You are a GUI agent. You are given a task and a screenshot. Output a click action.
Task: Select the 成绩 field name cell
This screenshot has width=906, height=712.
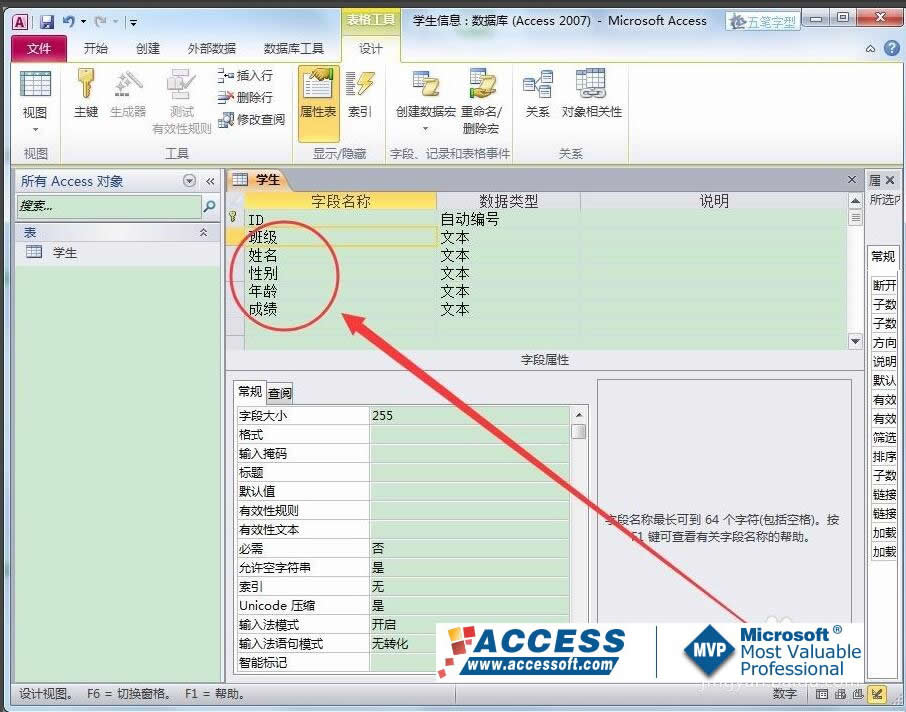coord(340,309)
